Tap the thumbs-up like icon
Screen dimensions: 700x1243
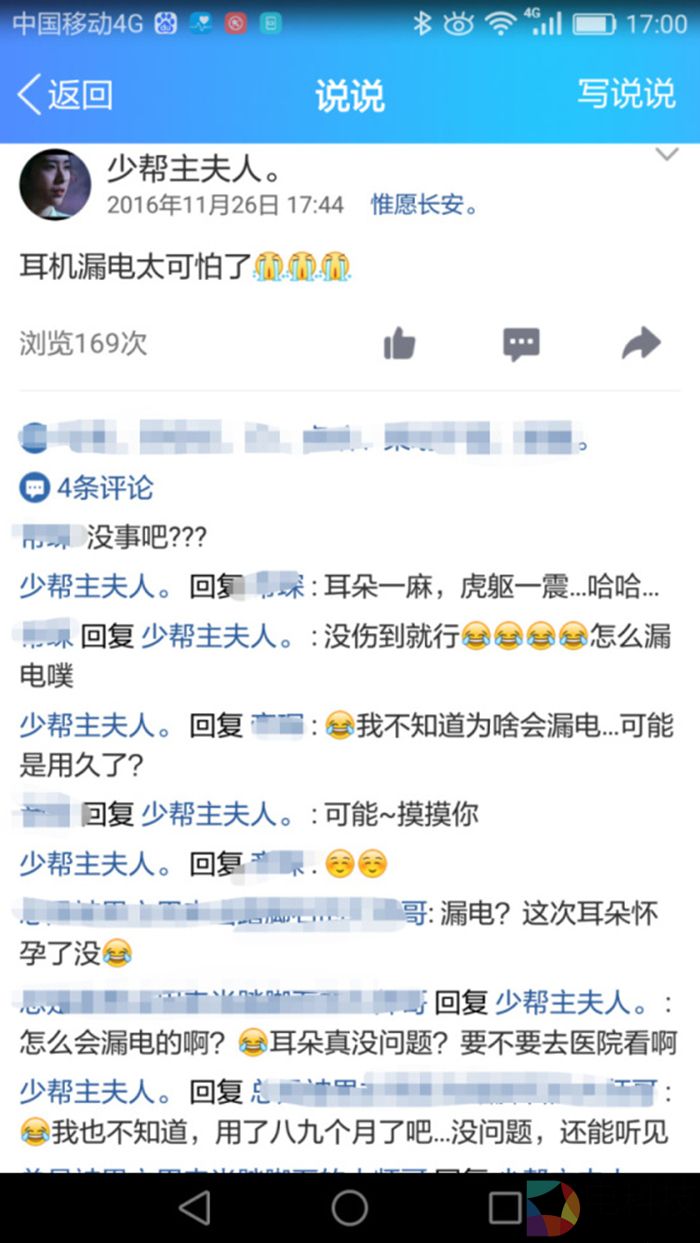[399, 344]
